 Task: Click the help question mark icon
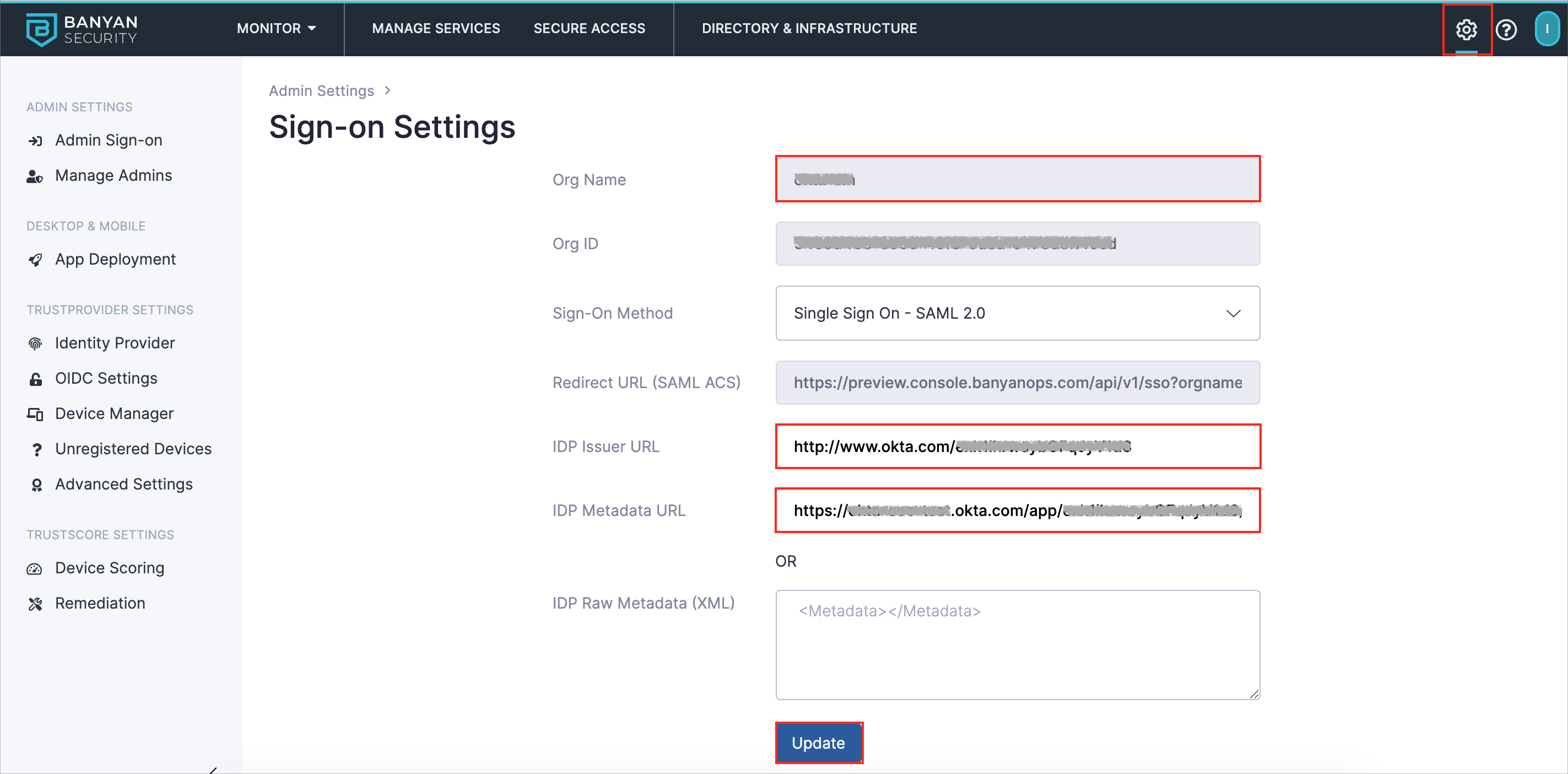[x=1506, y=29]
